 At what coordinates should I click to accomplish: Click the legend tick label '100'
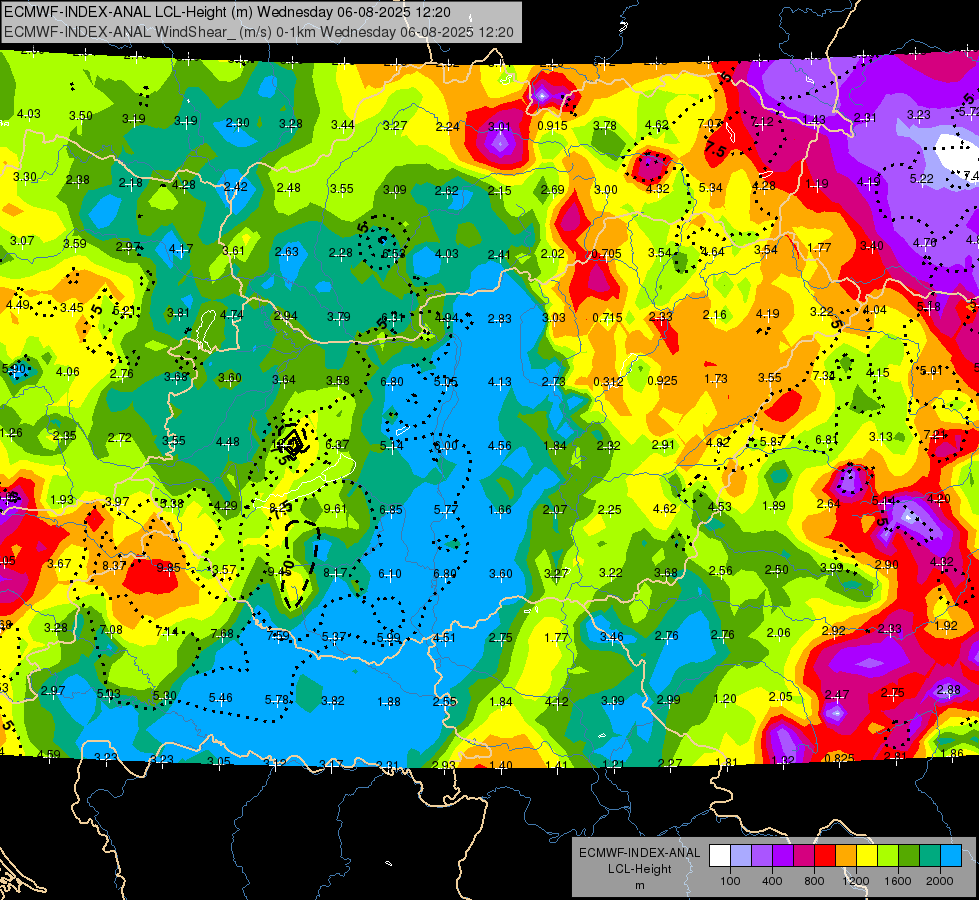click(730, 881)
